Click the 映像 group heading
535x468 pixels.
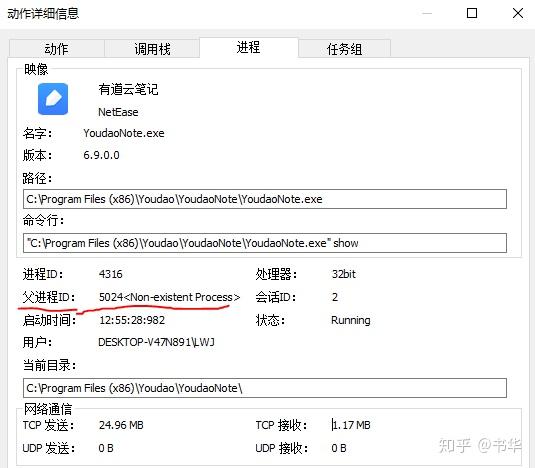click(36, 69)
